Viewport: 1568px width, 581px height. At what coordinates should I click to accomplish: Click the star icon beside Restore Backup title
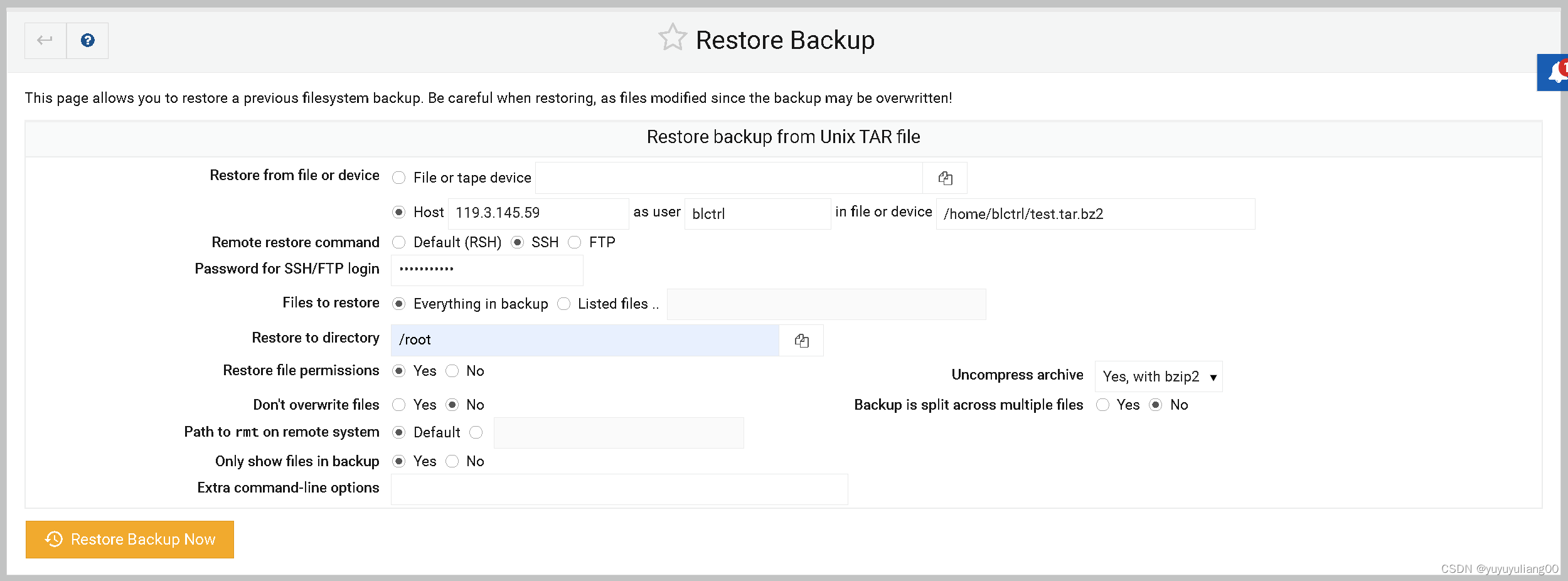pyautogui.click(x=672, y=38)
